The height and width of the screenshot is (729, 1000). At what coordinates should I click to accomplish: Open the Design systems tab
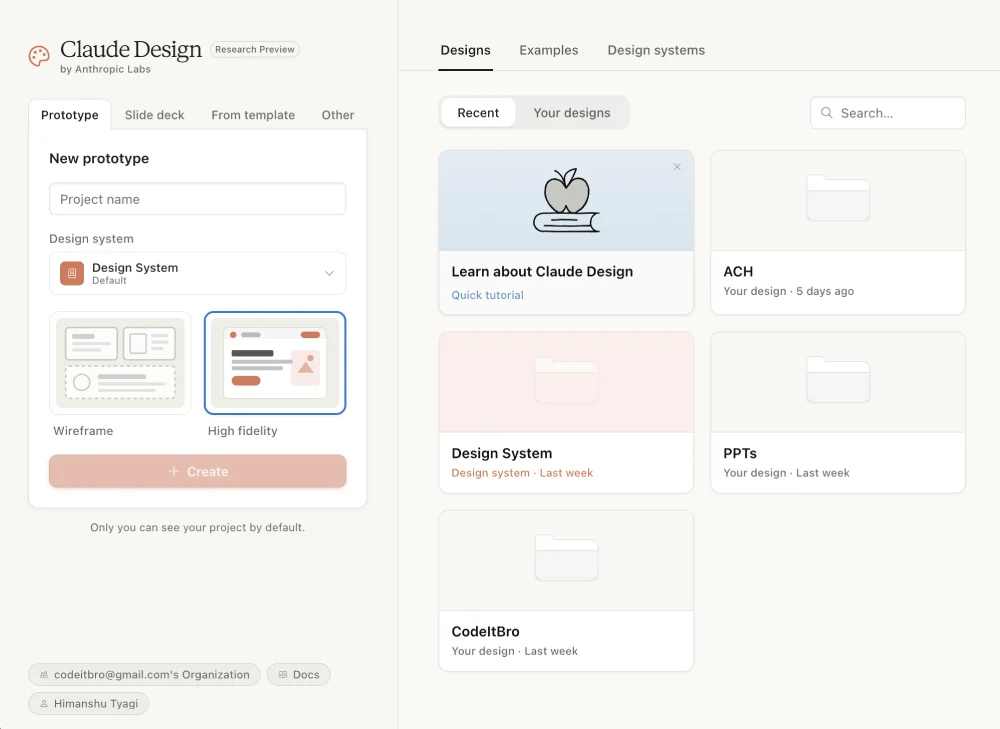(x=656, y=50)
